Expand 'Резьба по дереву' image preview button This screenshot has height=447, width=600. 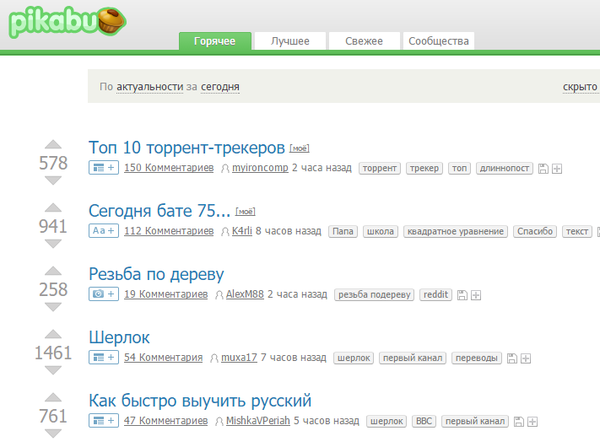[104, 294]
